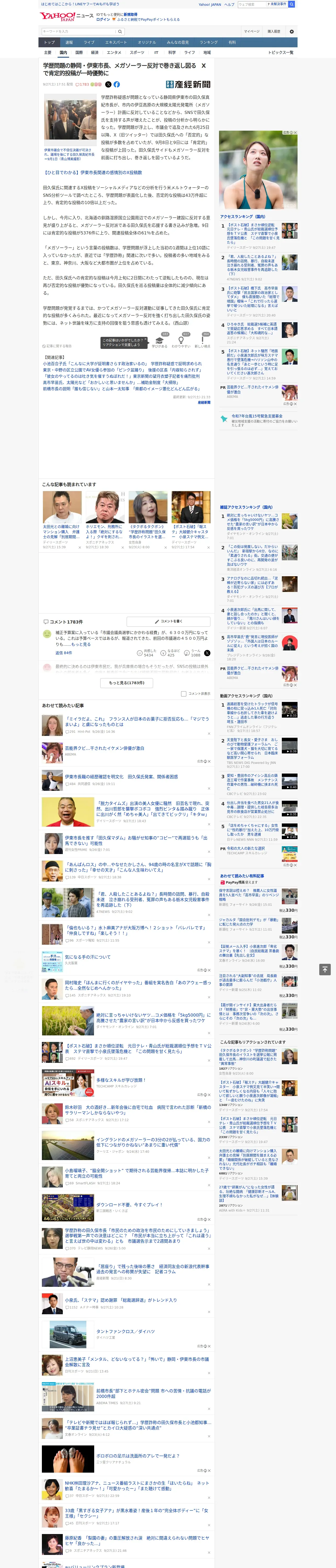Select ランキング tab

[x=209, y=43]
